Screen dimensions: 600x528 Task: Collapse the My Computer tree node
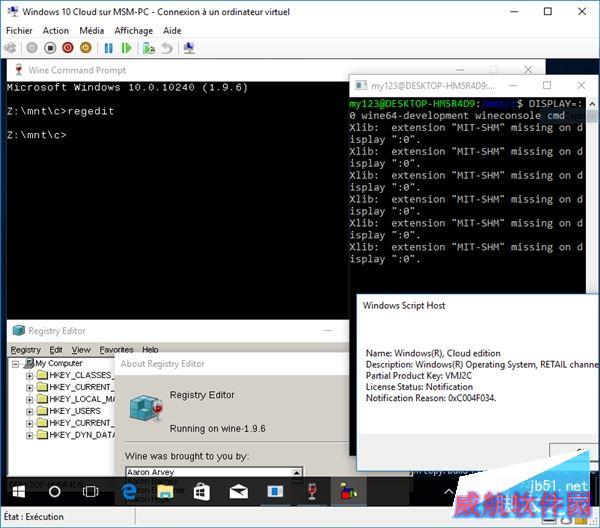15,364
